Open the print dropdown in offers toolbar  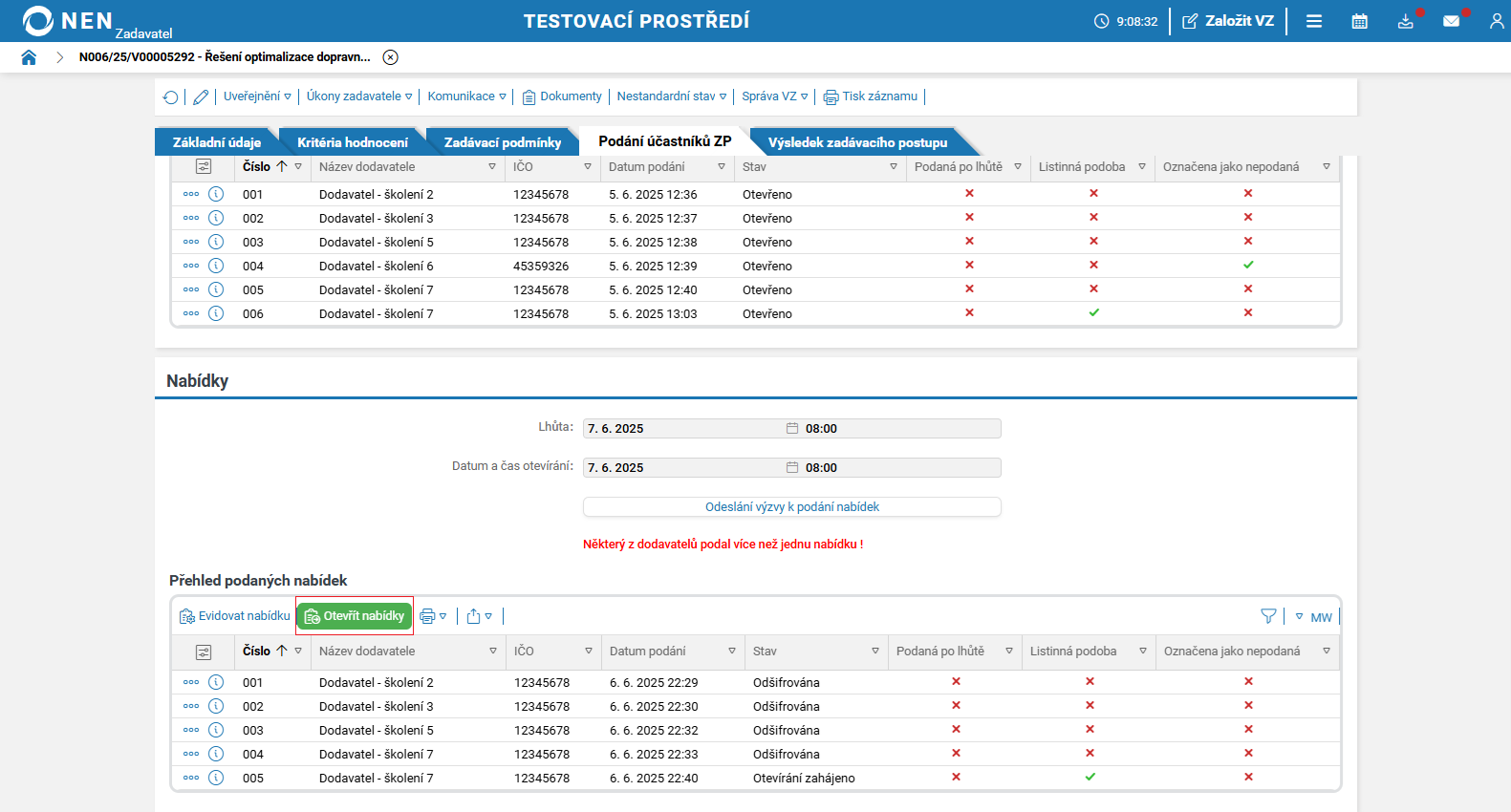[434, 616]
